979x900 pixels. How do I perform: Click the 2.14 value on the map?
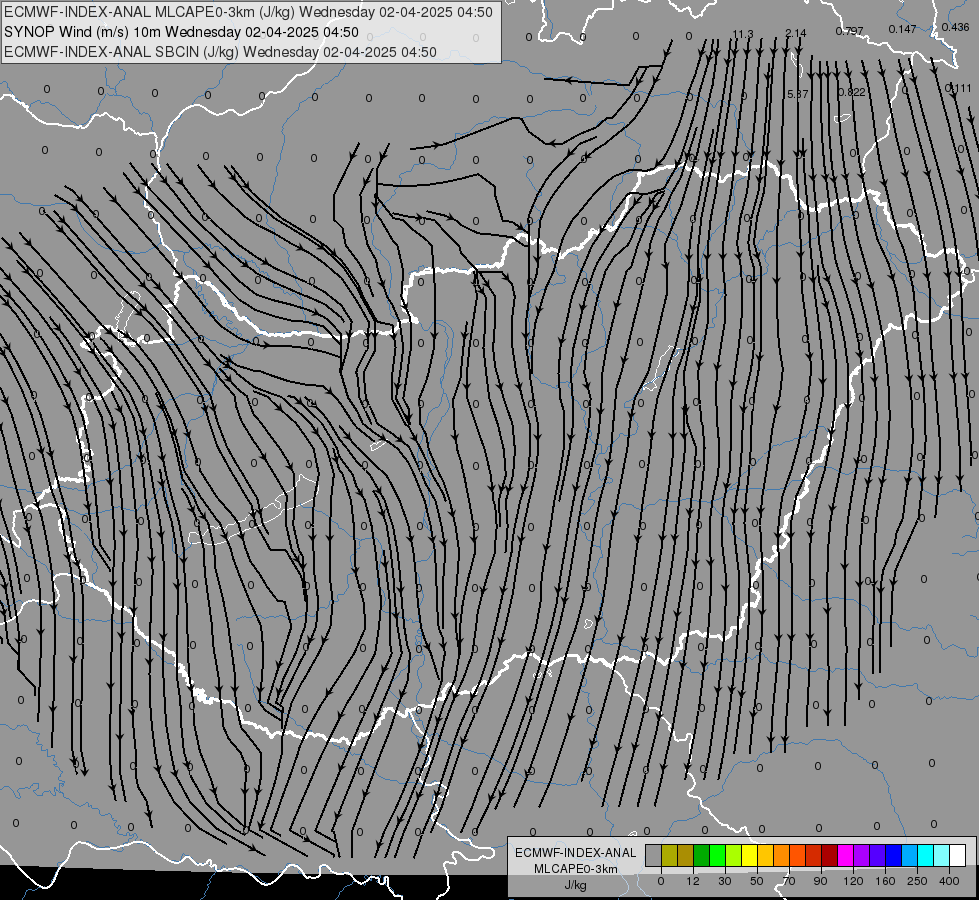pyautogui.click(x=796, y=33)
